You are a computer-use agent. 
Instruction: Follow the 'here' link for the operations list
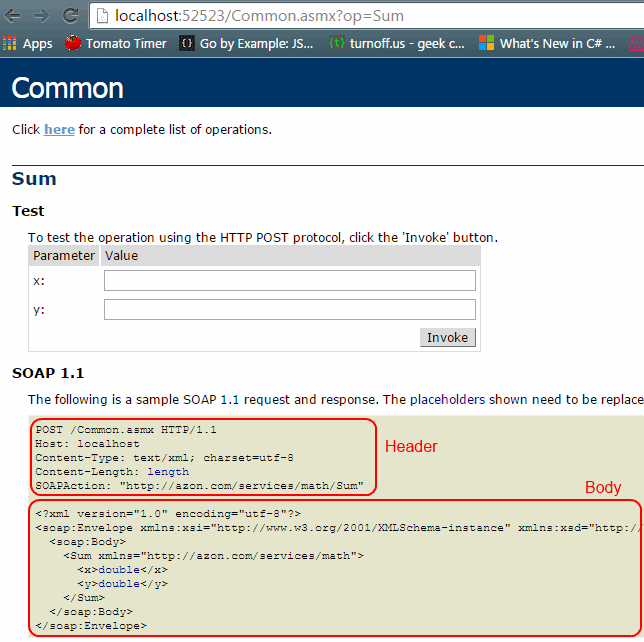pos(59,129)
